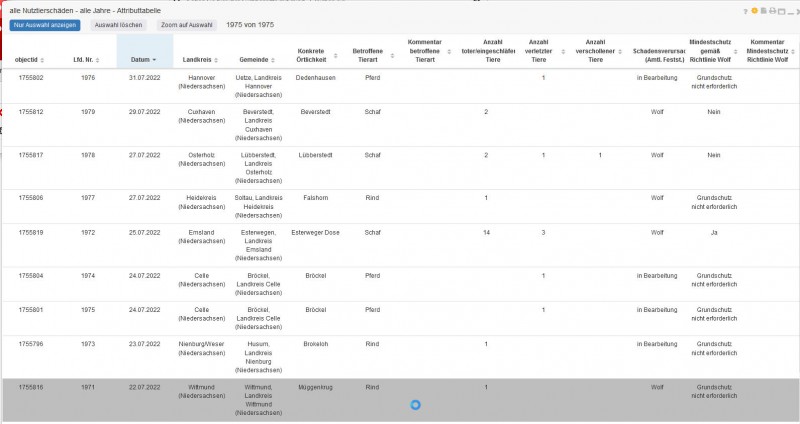This screenshot has height=424, width=800.
Task: Click Zoom auf Auswahl button
Action: click(x=186, y=24)
